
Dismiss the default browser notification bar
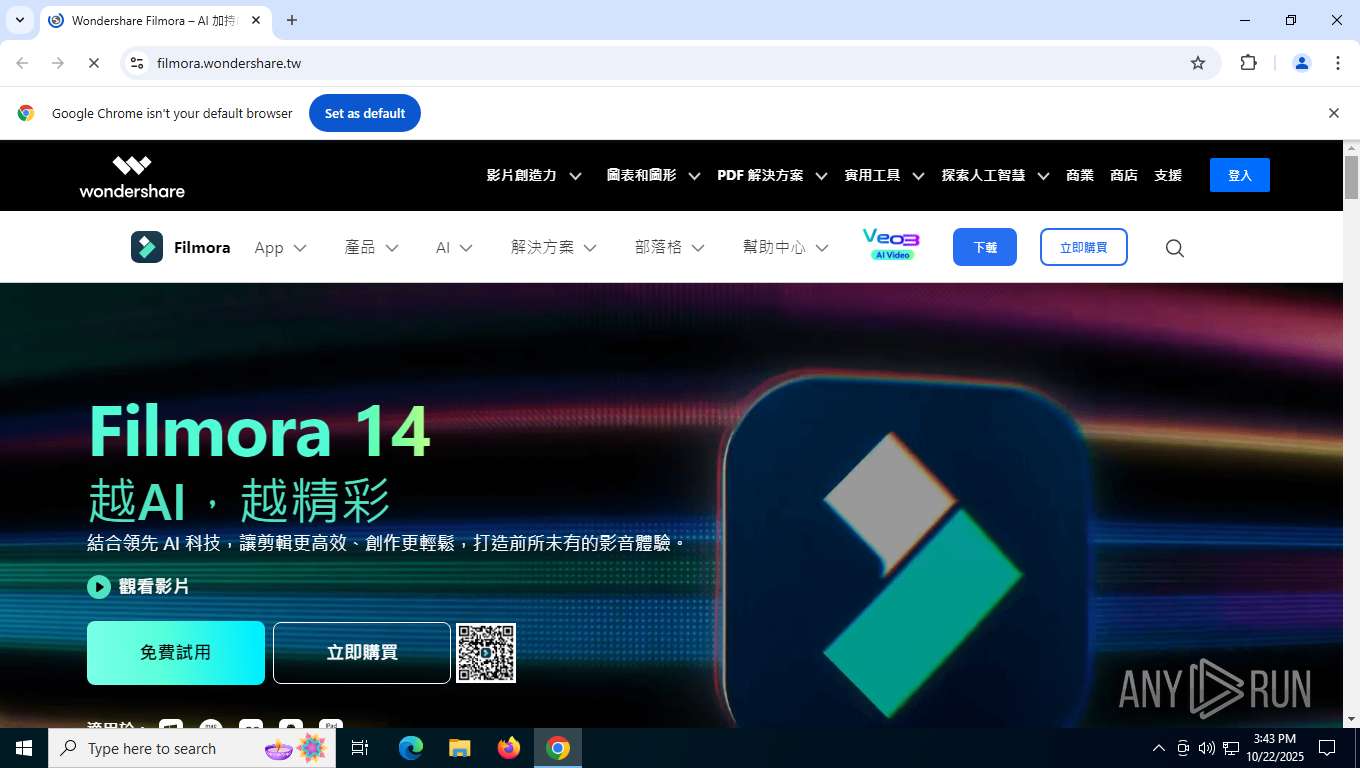pyautogui.click(x=1333, y=113)
